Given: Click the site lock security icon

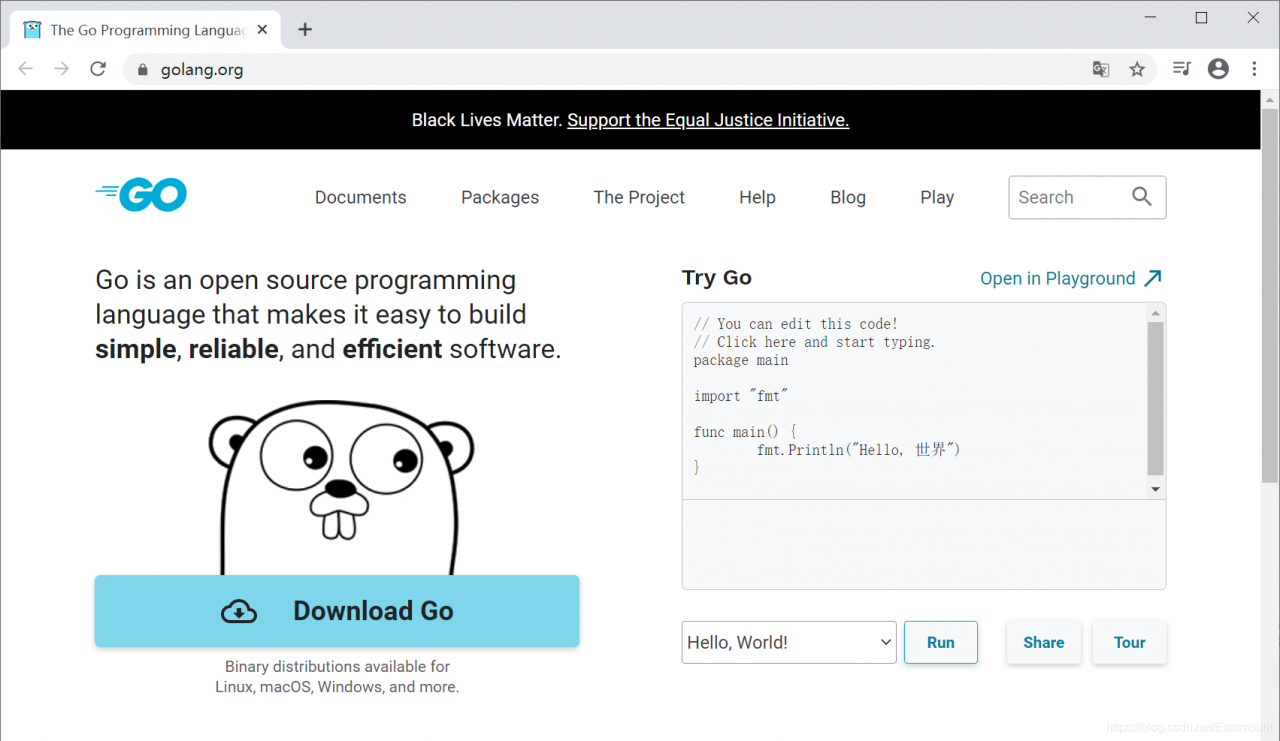Looking at the screenshot, I should point(142,69).
